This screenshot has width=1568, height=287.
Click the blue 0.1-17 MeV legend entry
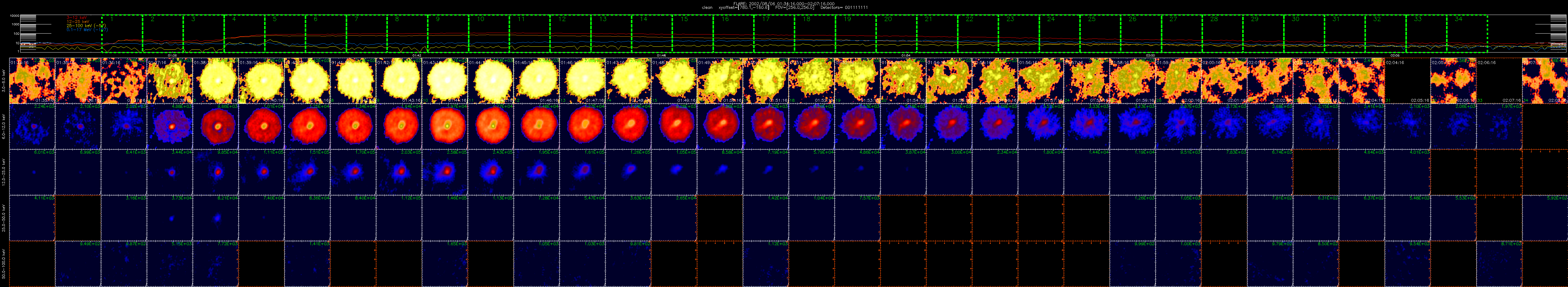click(86, 31)
